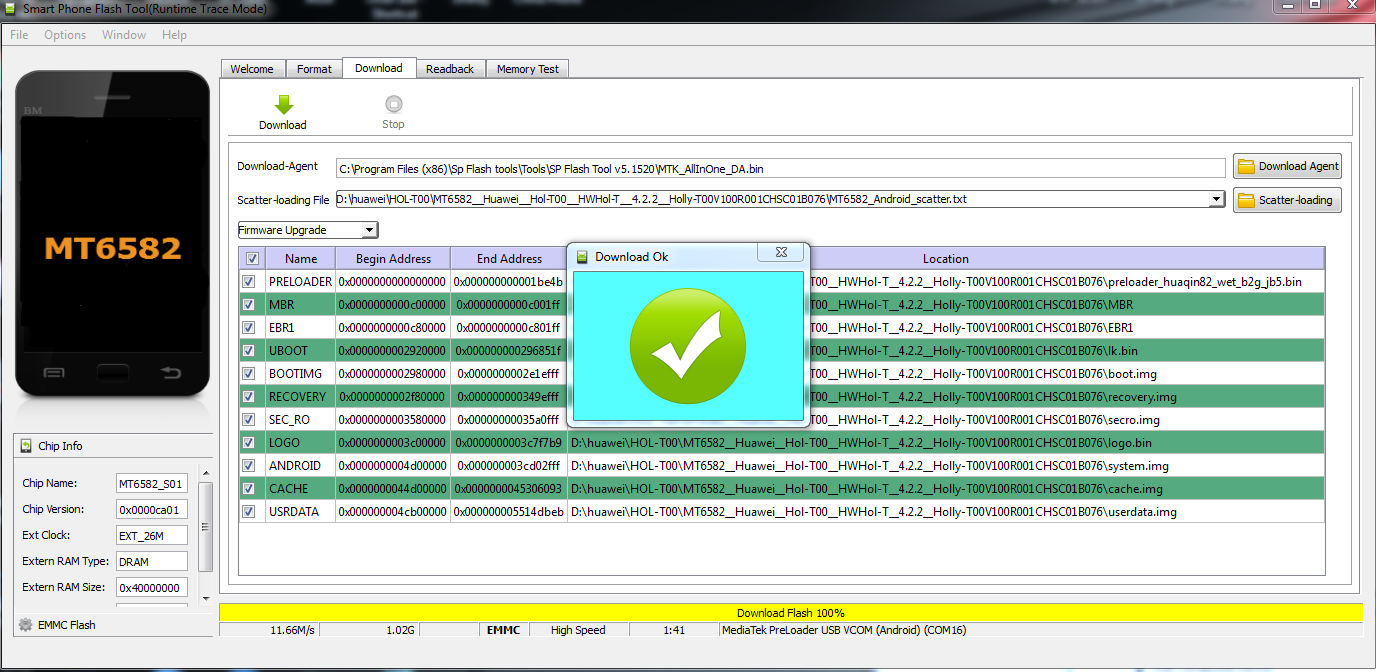Click the Location column header
The height and width of the screenshot is (672, 1376).
pos(945,258)
